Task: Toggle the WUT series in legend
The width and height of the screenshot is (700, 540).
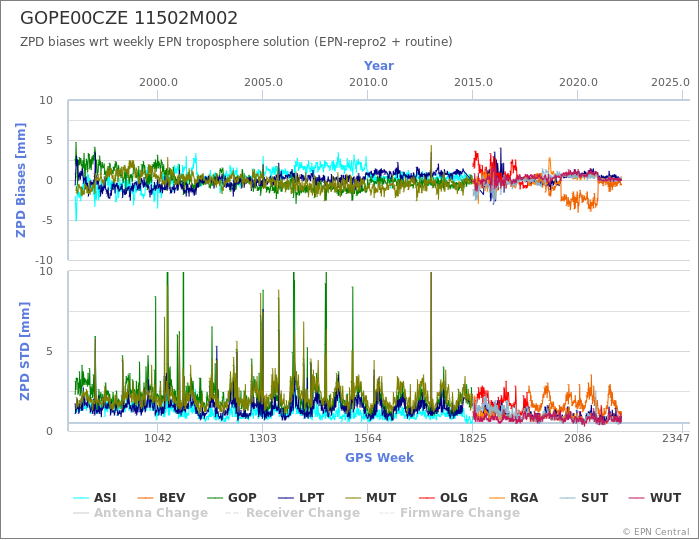Action: click(x=655, y=498)
